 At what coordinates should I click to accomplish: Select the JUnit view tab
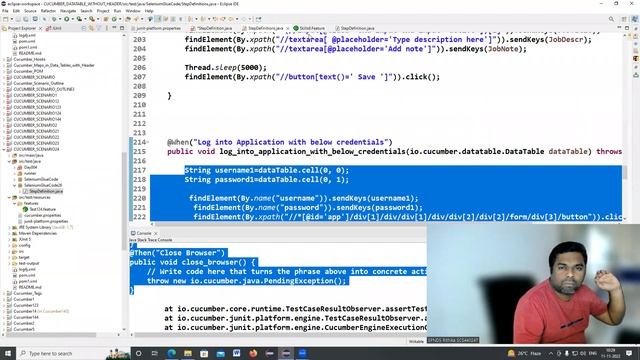(x=54, y=28)
